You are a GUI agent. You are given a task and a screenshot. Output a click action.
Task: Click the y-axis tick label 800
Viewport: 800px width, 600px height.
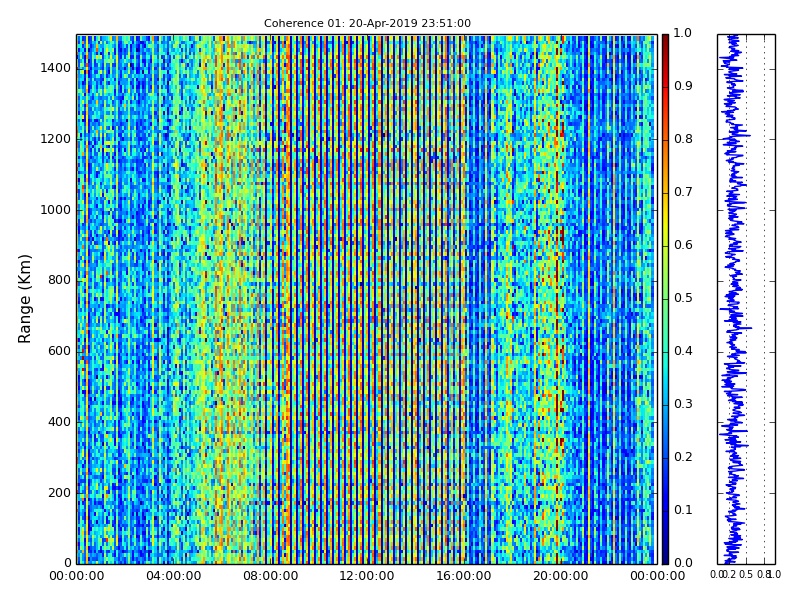pyautogui.click(x=59, y=281)
